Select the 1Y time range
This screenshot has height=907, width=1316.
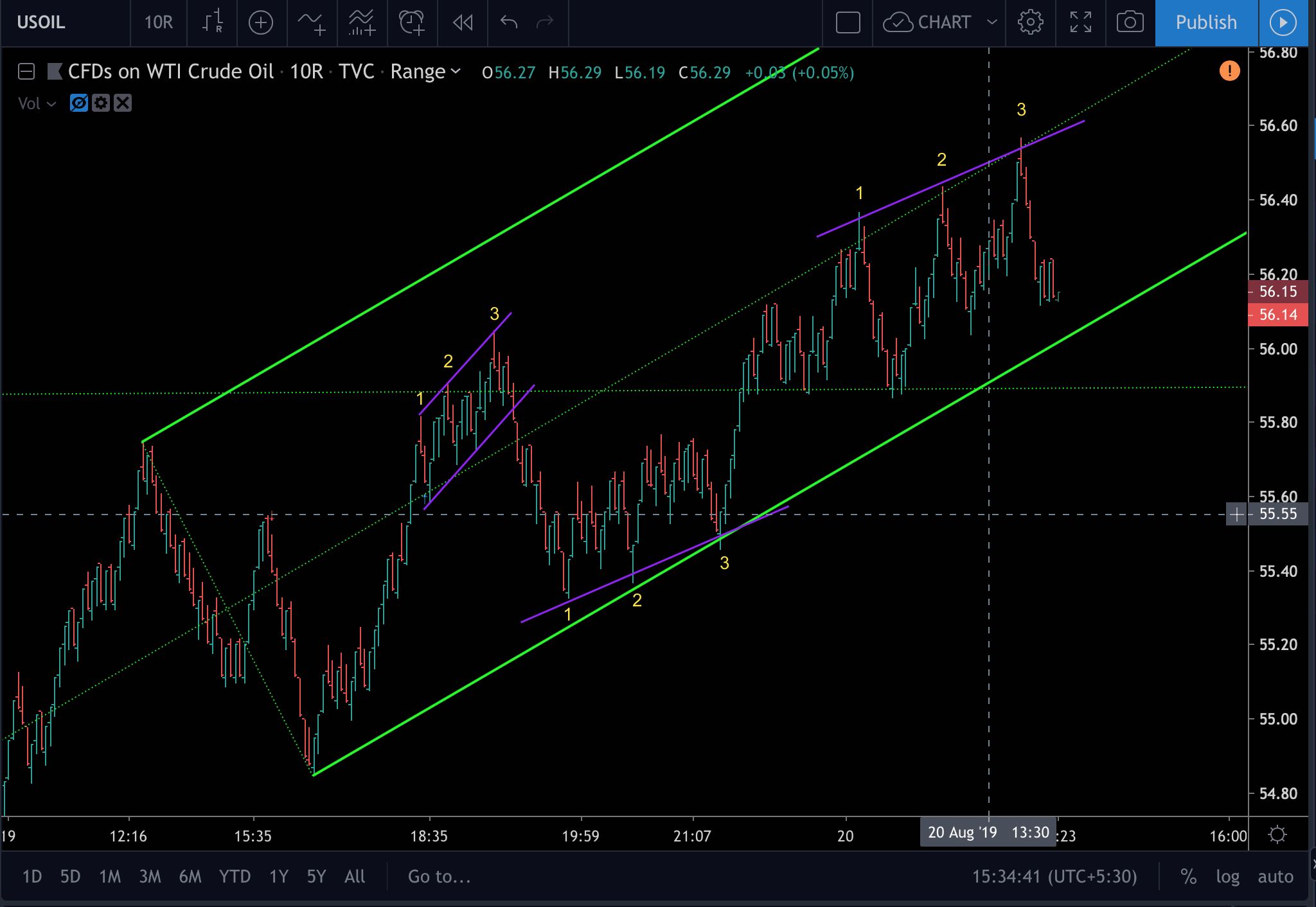point(278,877)
